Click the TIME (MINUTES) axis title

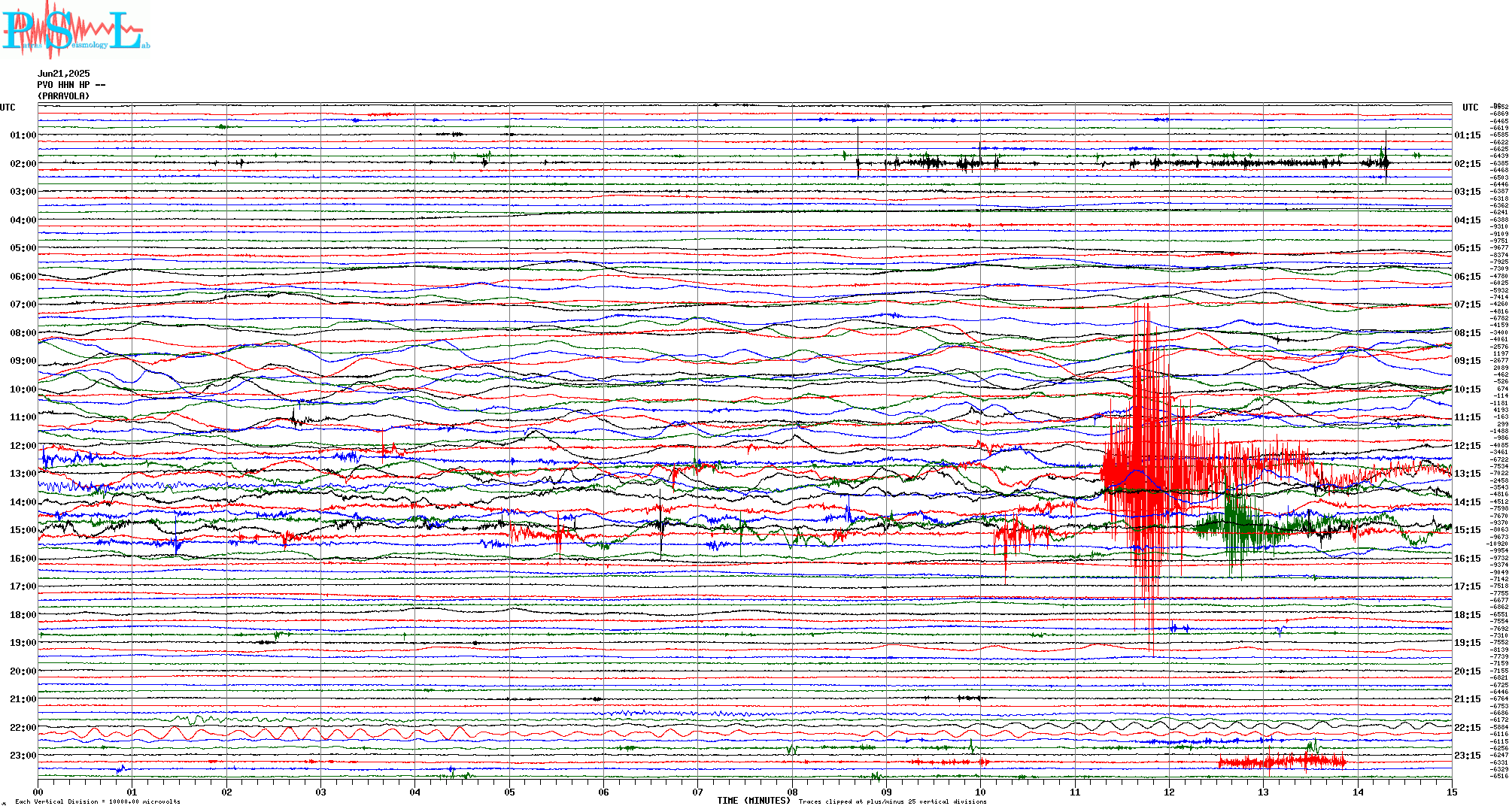tap(754, 801)
